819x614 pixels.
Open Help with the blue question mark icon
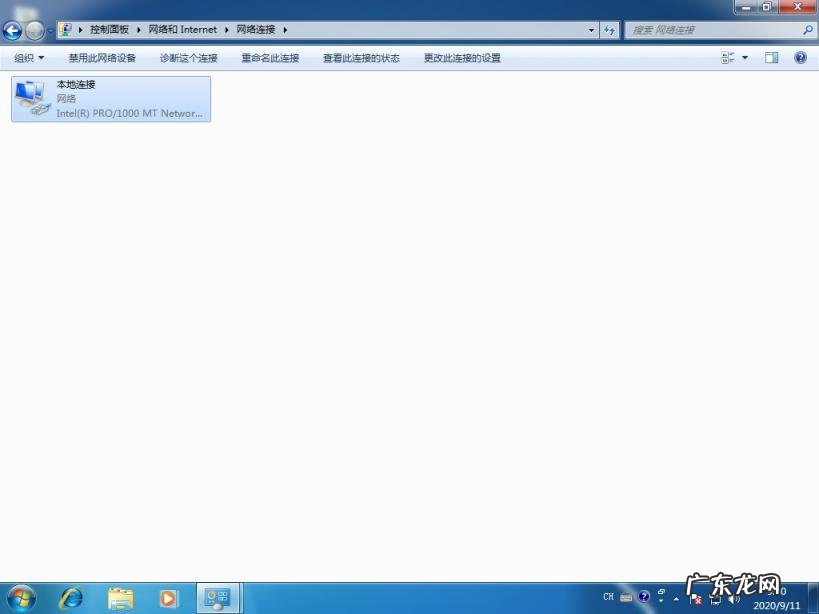tap(800, 57)
